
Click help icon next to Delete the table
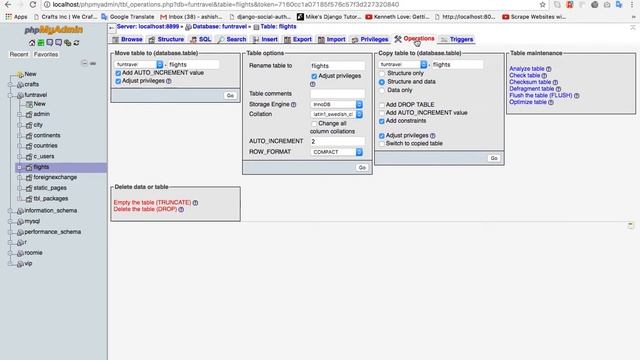181,209
